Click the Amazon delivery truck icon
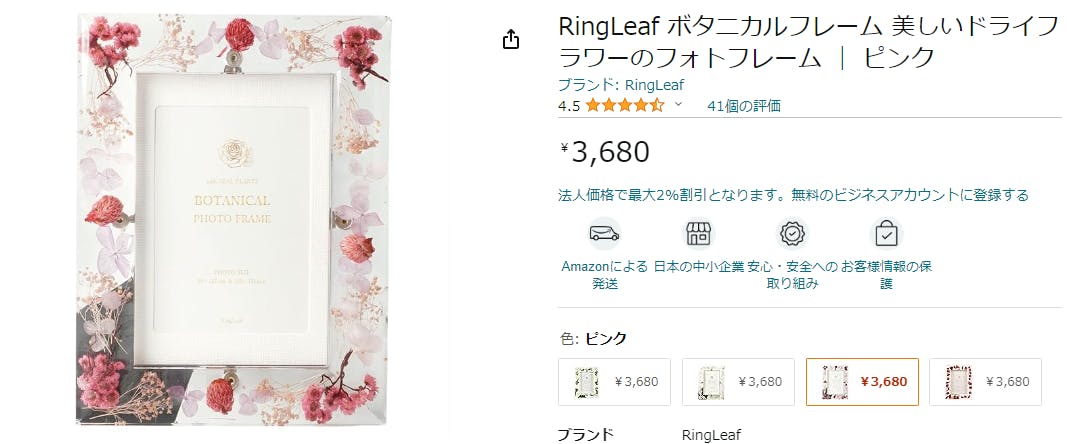 [x=604, y=234]
